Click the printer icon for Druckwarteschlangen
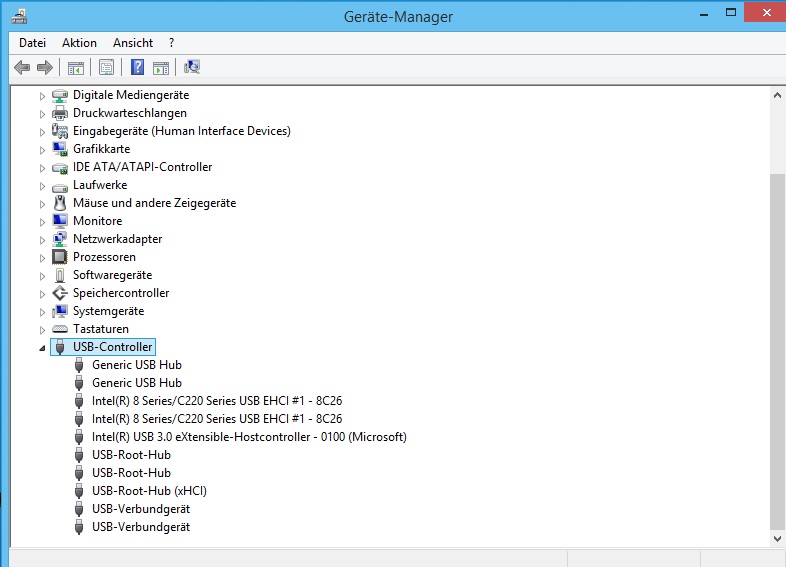Screen dimensions: 786x567 (60, 113)
